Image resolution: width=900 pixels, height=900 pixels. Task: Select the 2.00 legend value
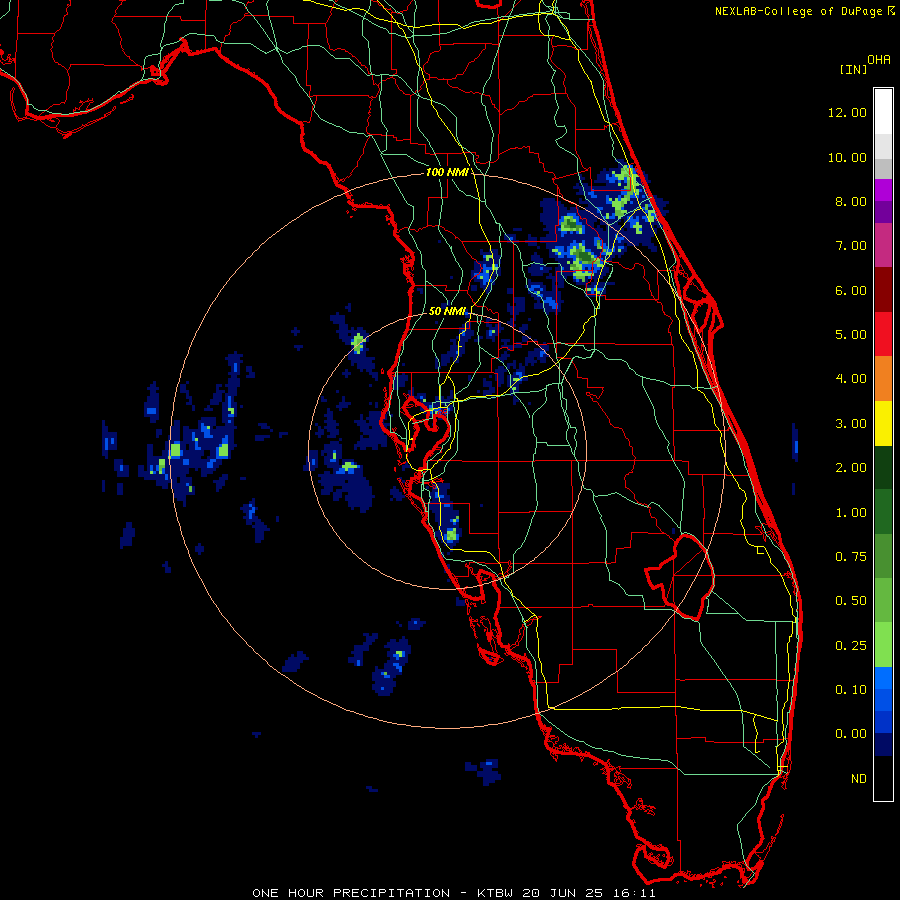coord(851,468)
